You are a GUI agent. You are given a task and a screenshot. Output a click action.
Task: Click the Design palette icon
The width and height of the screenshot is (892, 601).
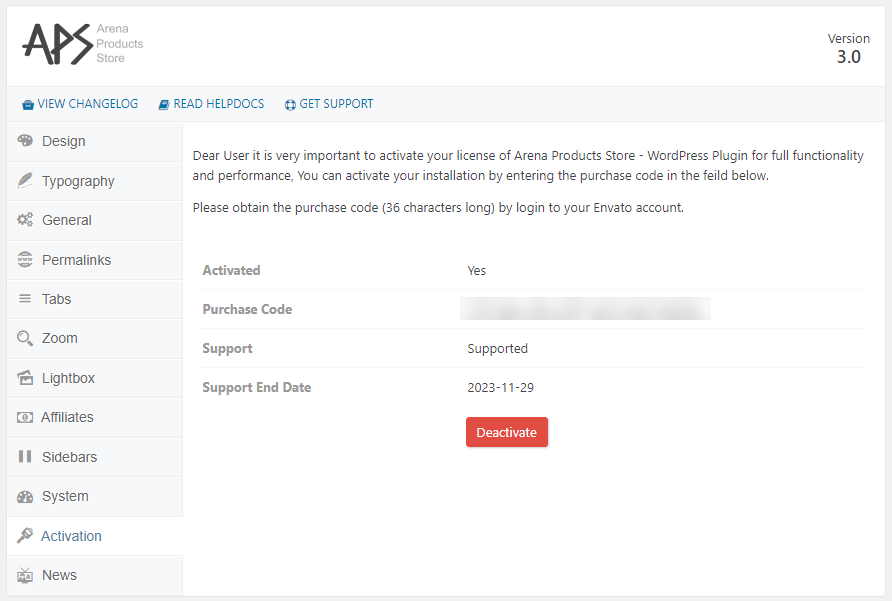25,141
